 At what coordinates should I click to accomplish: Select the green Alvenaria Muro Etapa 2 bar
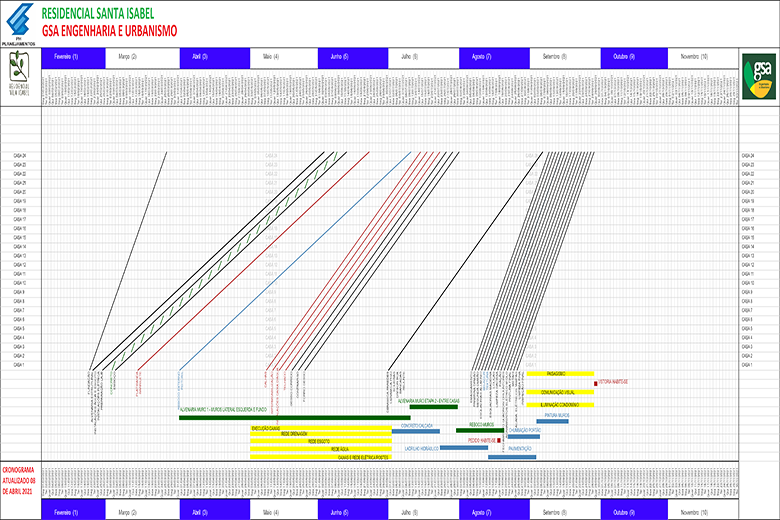434,407
